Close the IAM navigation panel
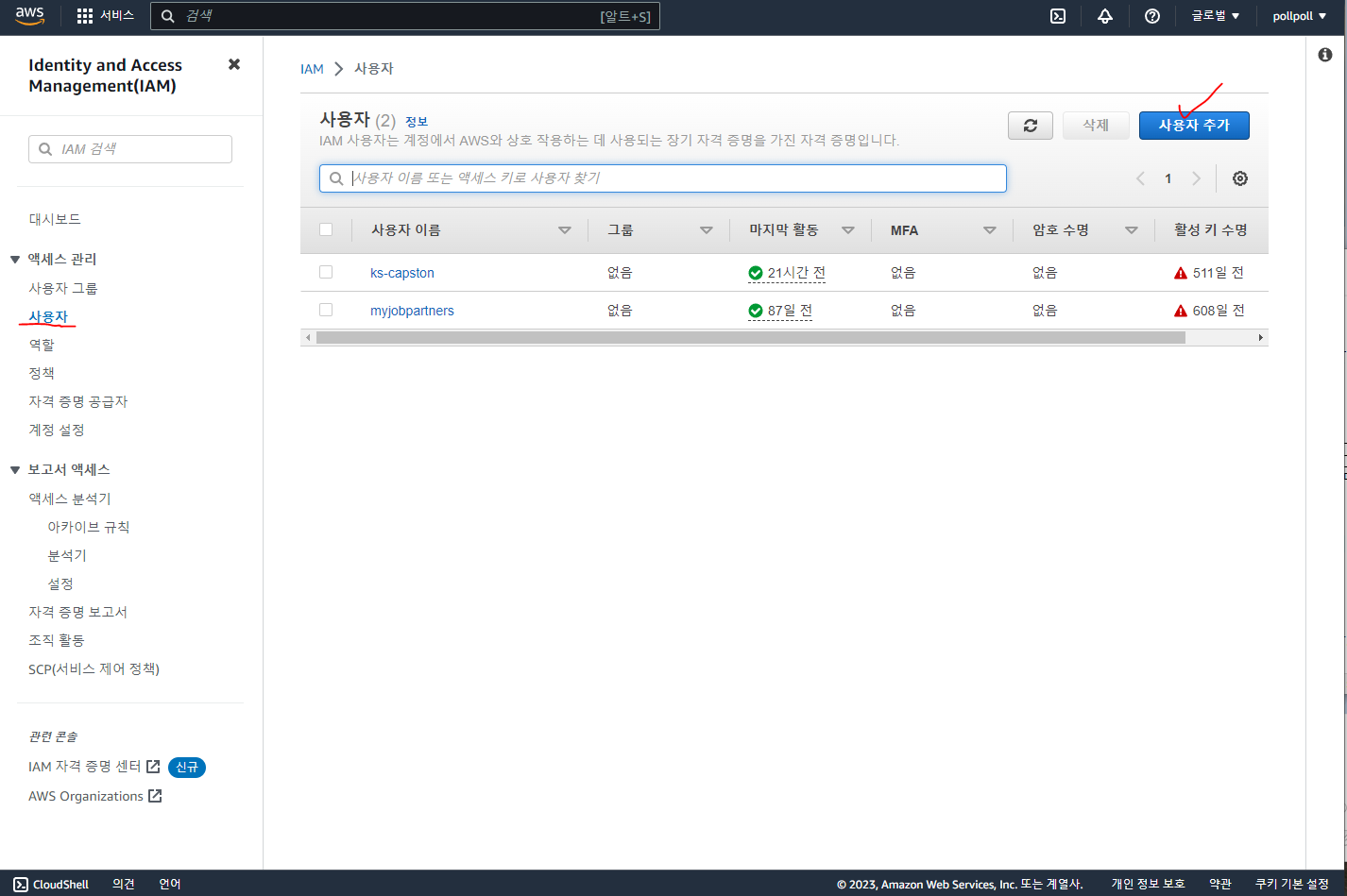 click(234, 64)
